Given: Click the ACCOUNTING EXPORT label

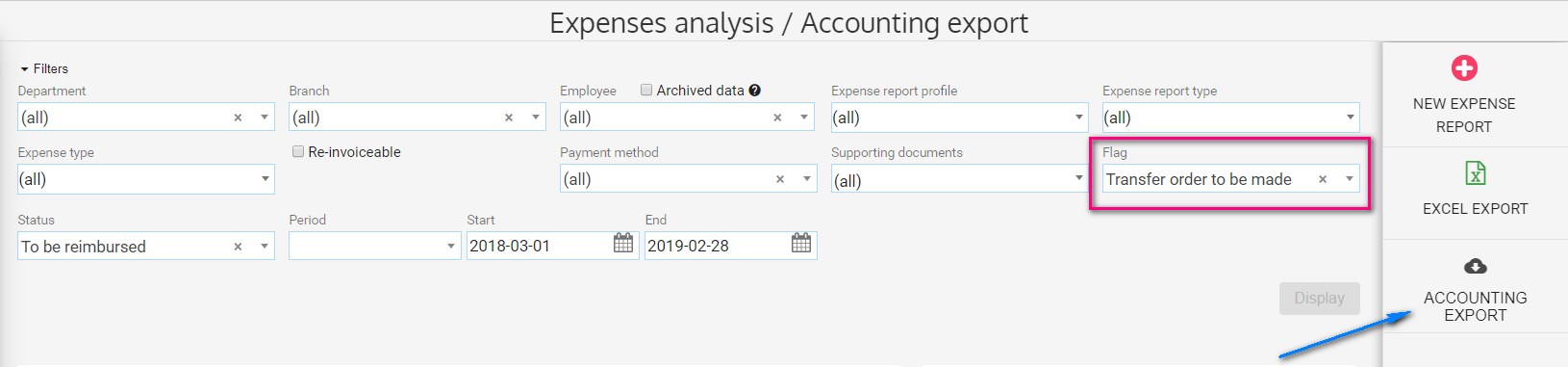Looking at the screenshot, I should (1476, 306).
